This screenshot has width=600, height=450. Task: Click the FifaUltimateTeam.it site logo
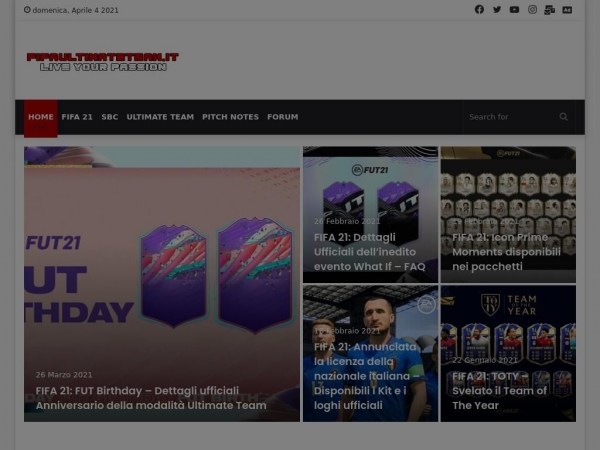click(x=103, y=62)
